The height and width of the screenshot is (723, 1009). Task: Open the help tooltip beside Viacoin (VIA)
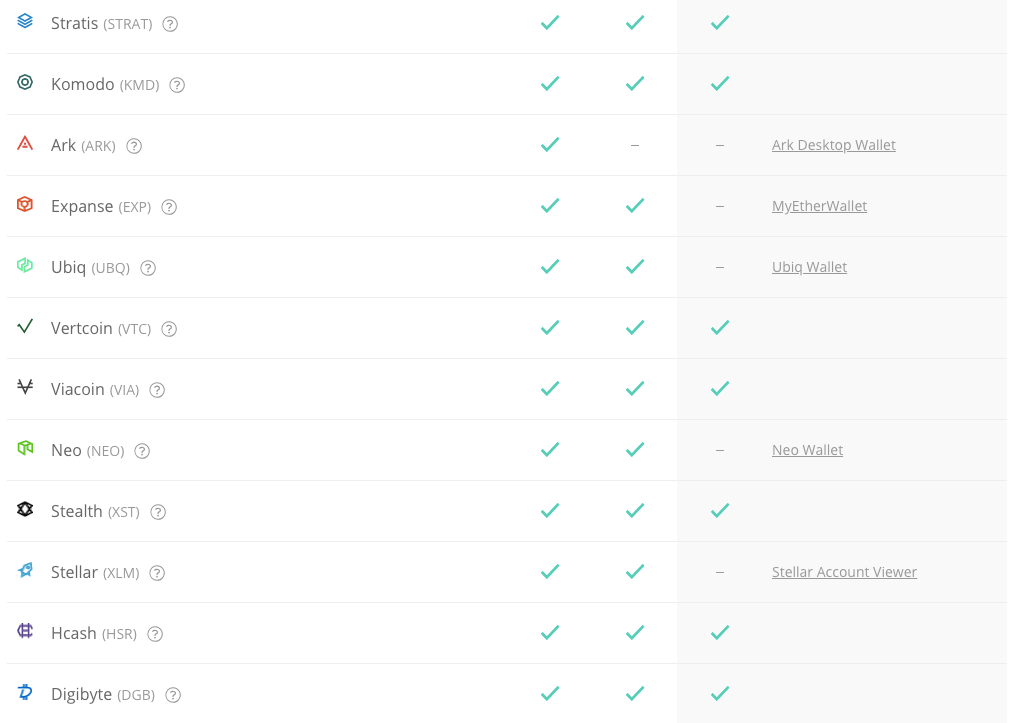(x=157, y=390)
